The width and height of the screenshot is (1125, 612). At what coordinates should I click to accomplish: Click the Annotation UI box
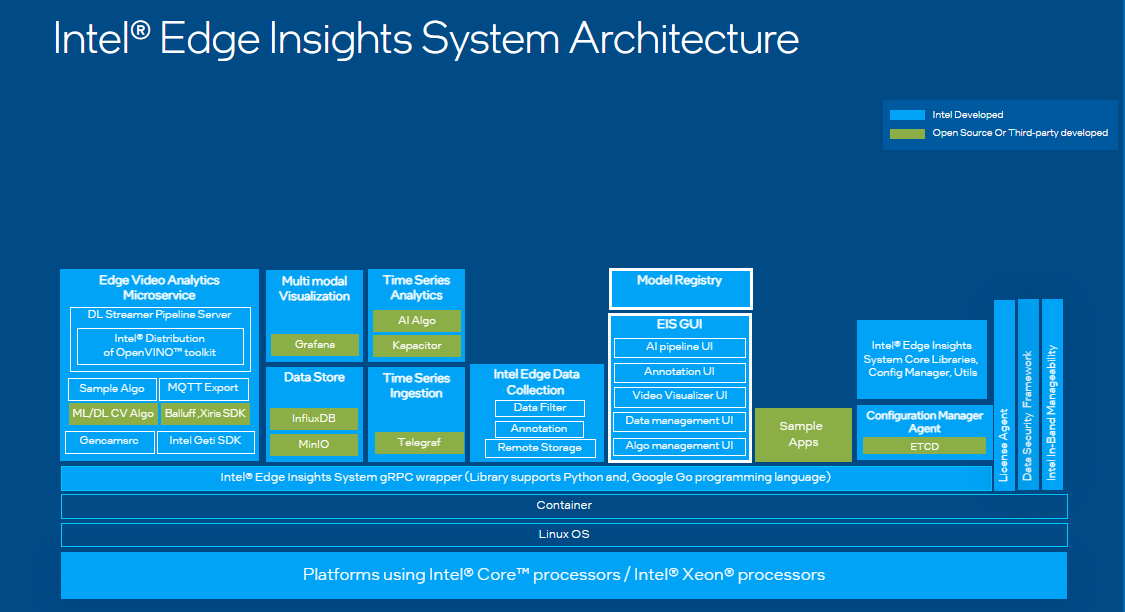[x=679, y=372]
